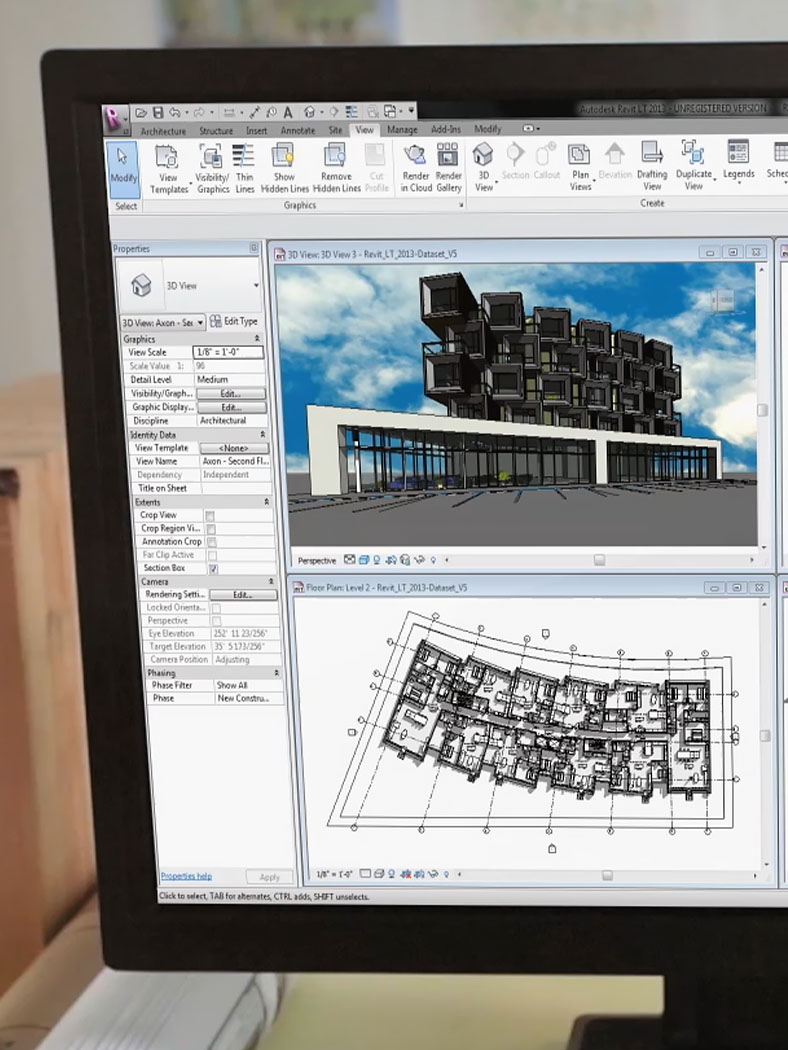788x1050 pixels.
Task: Switch to the Annotate ribbon tab
Action: click(x=298, y=131)
